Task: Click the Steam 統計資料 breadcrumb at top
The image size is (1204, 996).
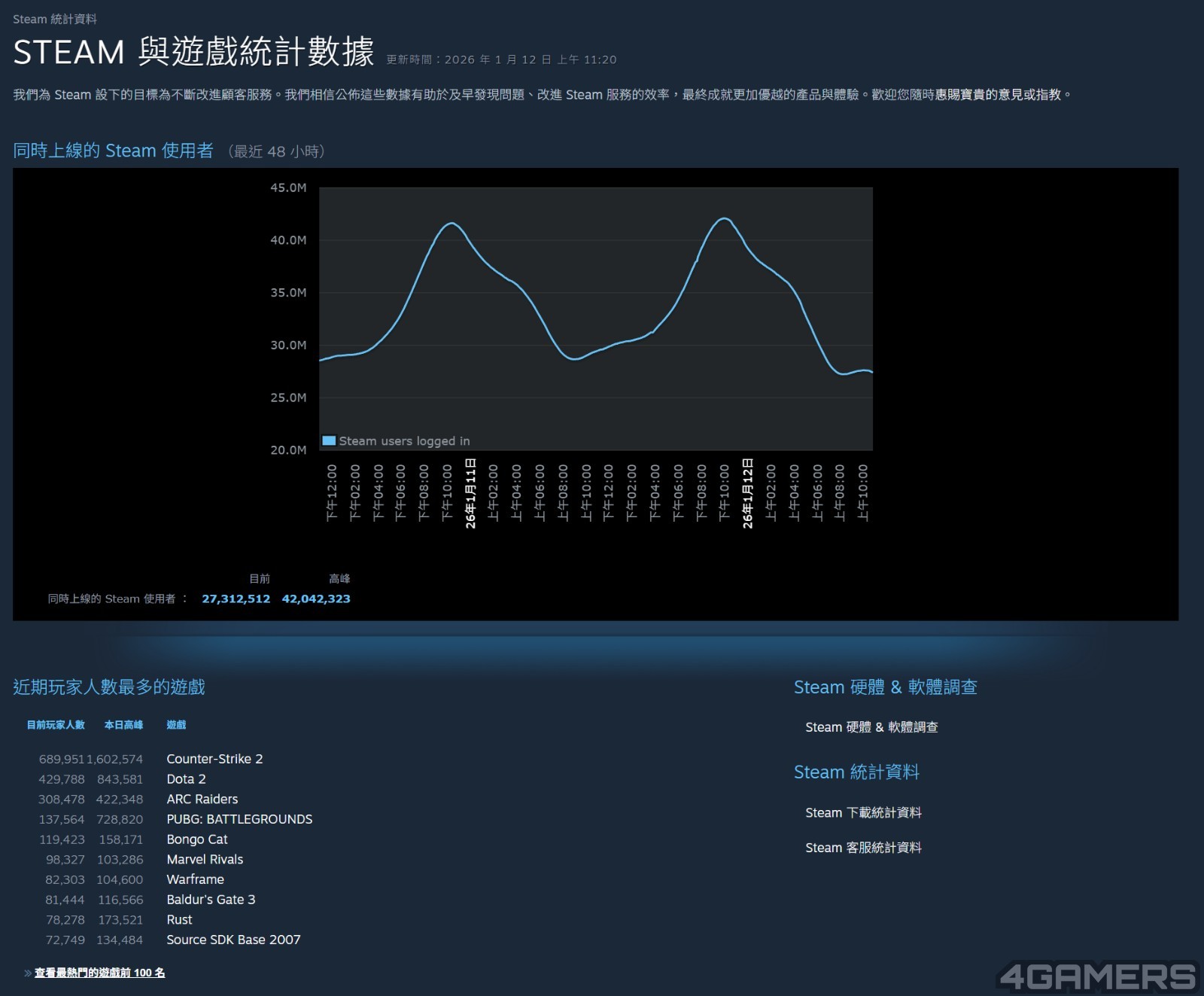Action: pyautogui.click(x=55, y=19)
